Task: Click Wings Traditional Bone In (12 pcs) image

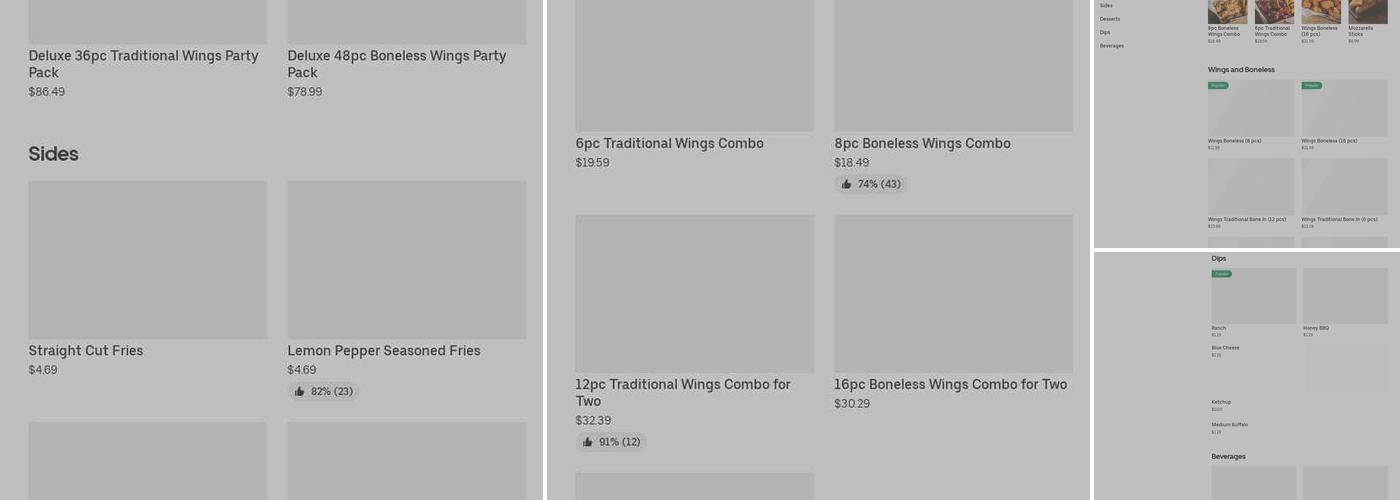Action: (x=1250, y=186)
